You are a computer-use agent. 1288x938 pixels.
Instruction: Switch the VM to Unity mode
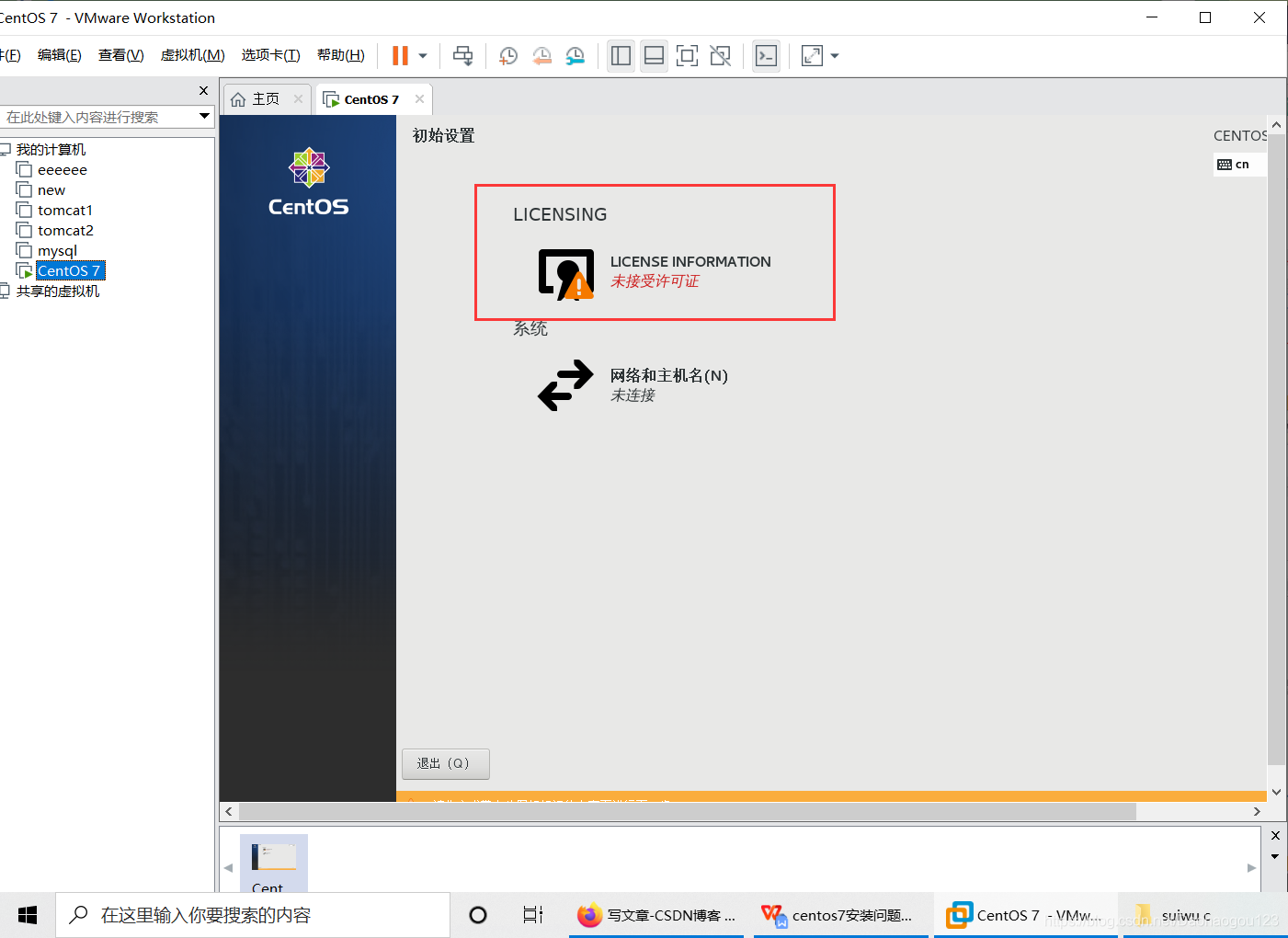click(721, 56)
